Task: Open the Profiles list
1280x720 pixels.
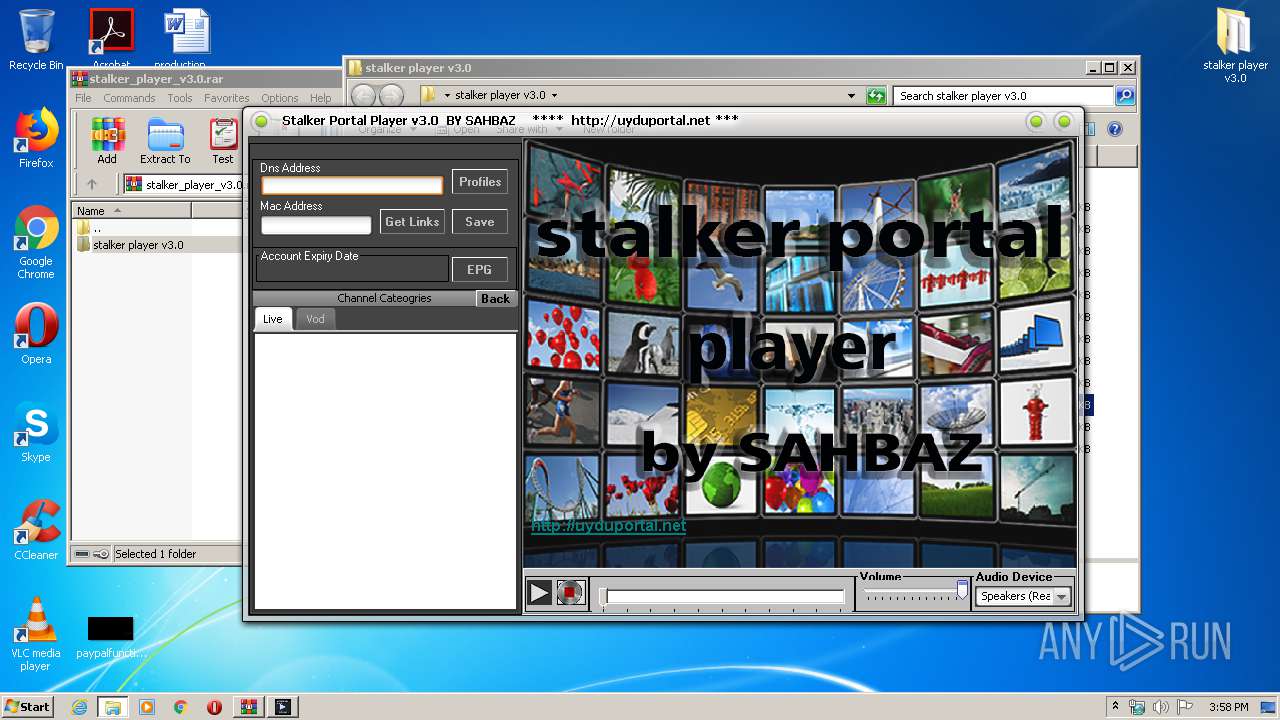Action: [480, 182]
